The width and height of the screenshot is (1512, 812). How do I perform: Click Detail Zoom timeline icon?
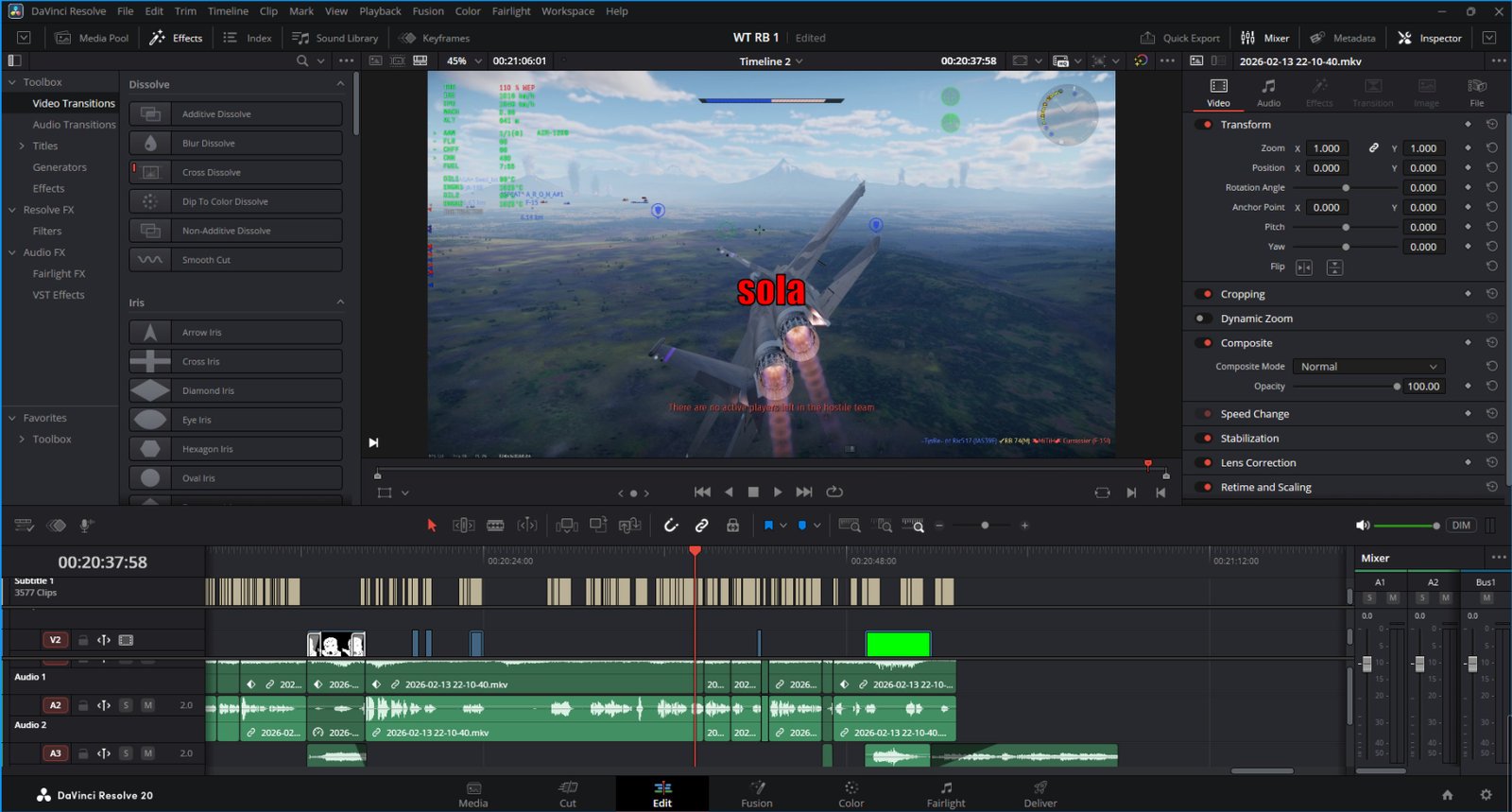click(883, 526)
